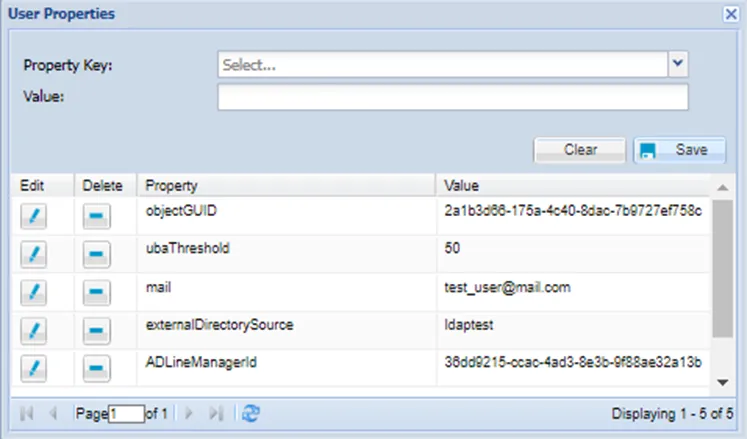This screenshot has height=439, width=747.
Task: Click the value 38dd9215-ocac-4ad3-8e3b-9f88ae32a13b
Action: click(573, 363)
